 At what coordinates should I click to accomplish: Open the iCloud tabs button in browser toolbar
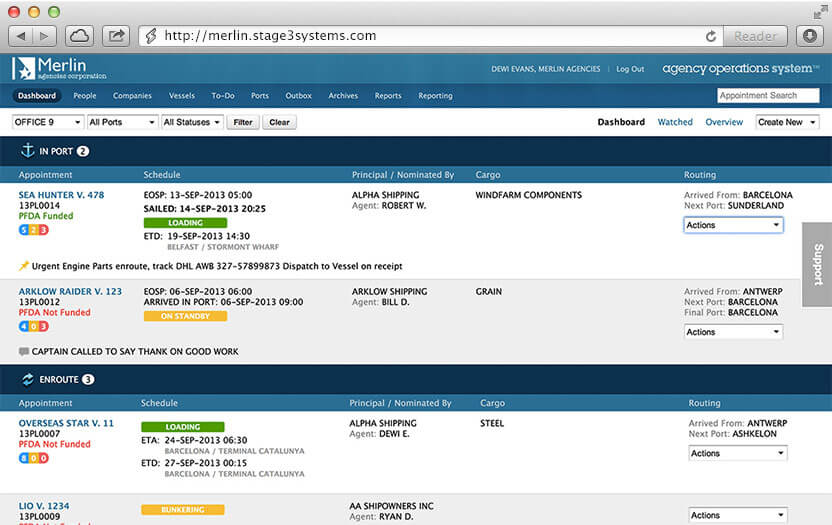pos(80,35)
